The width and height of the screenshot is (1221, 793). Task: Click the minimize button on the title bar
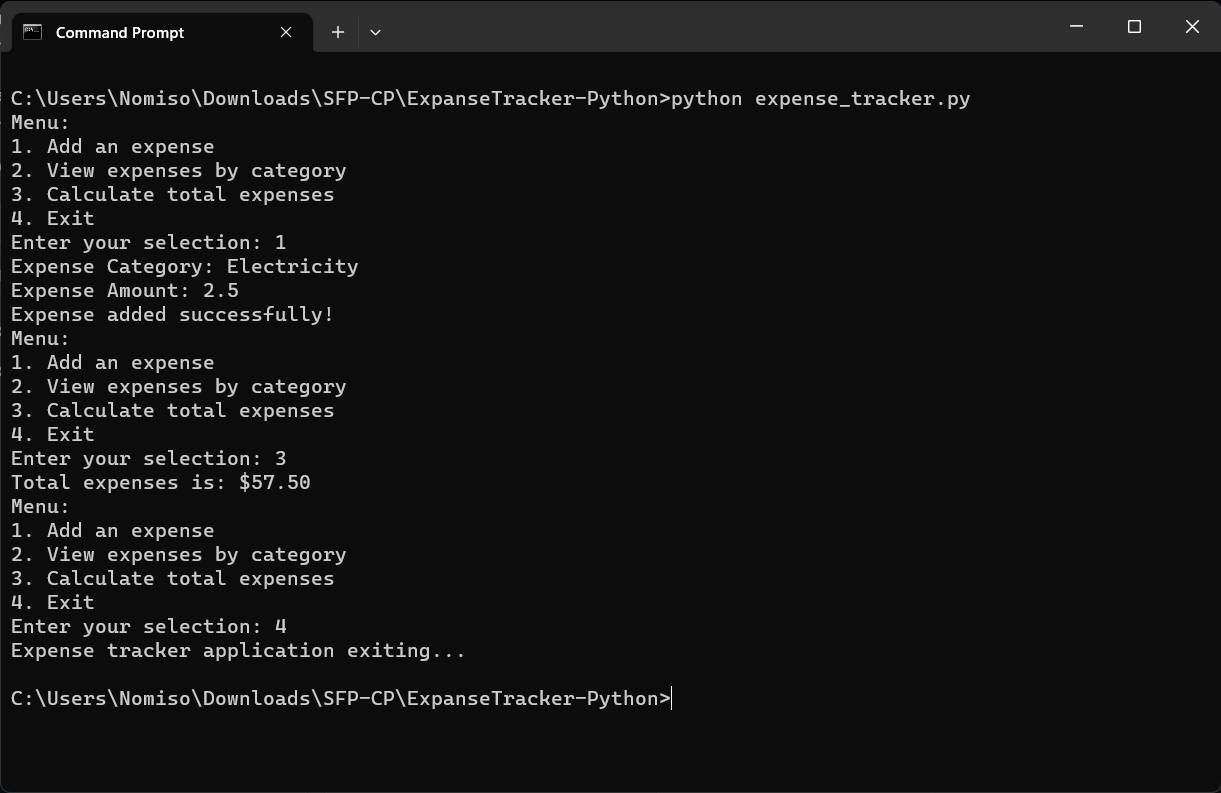[1075, 26]
